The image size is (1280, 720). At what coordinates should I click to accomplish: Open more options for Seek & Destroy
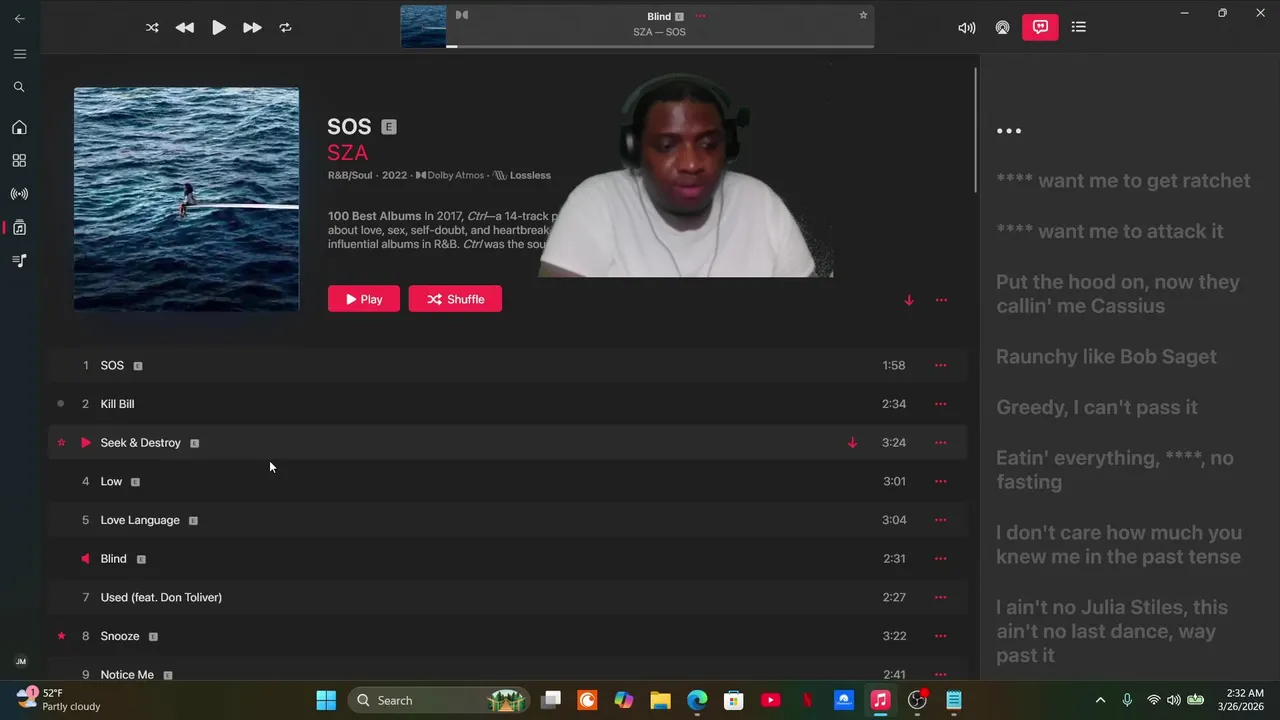(x=940, y=443)
